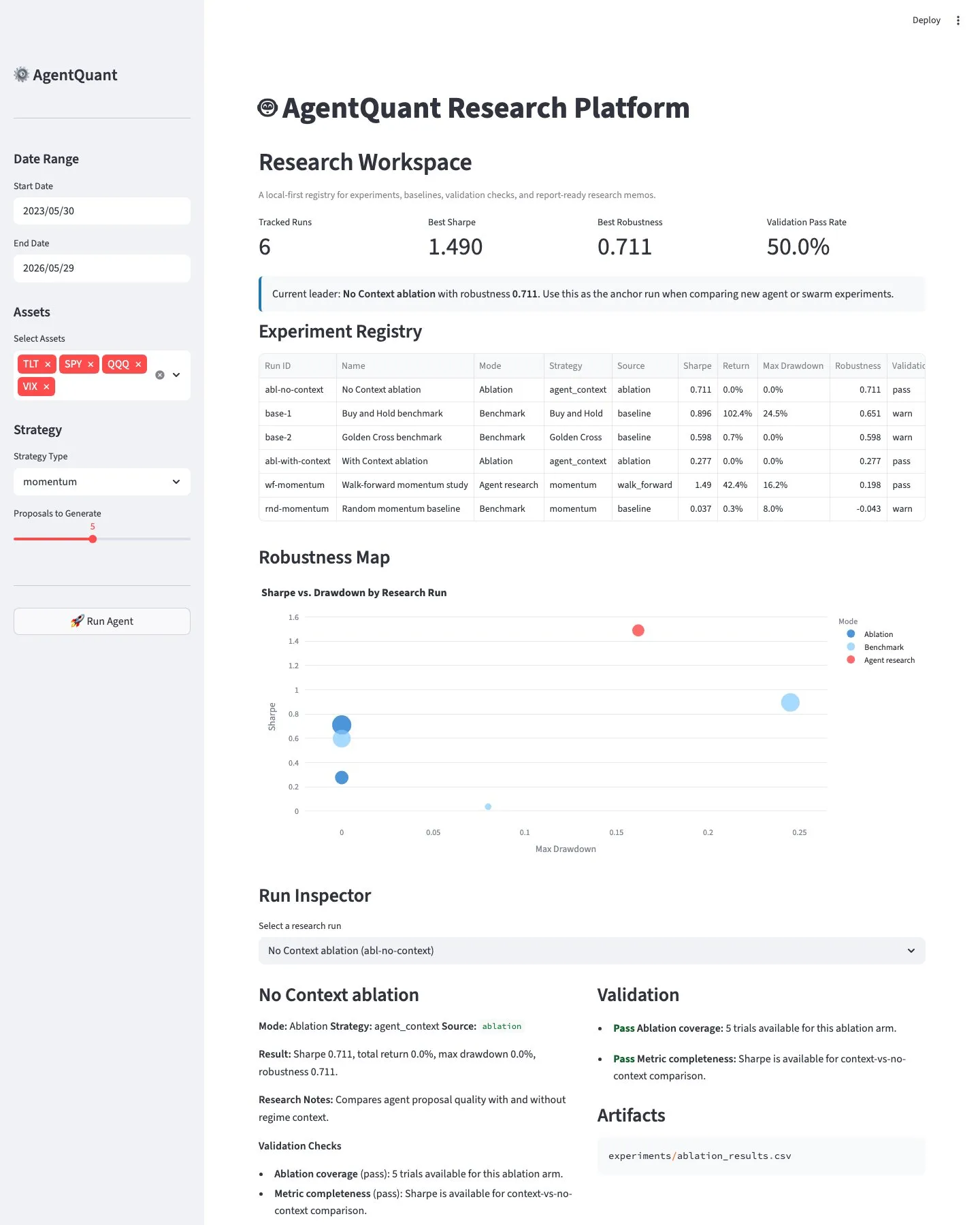Remove the QQQ asset tag
The height and width of the screenshot is (1225, 980).
click(x=138, y=365)
